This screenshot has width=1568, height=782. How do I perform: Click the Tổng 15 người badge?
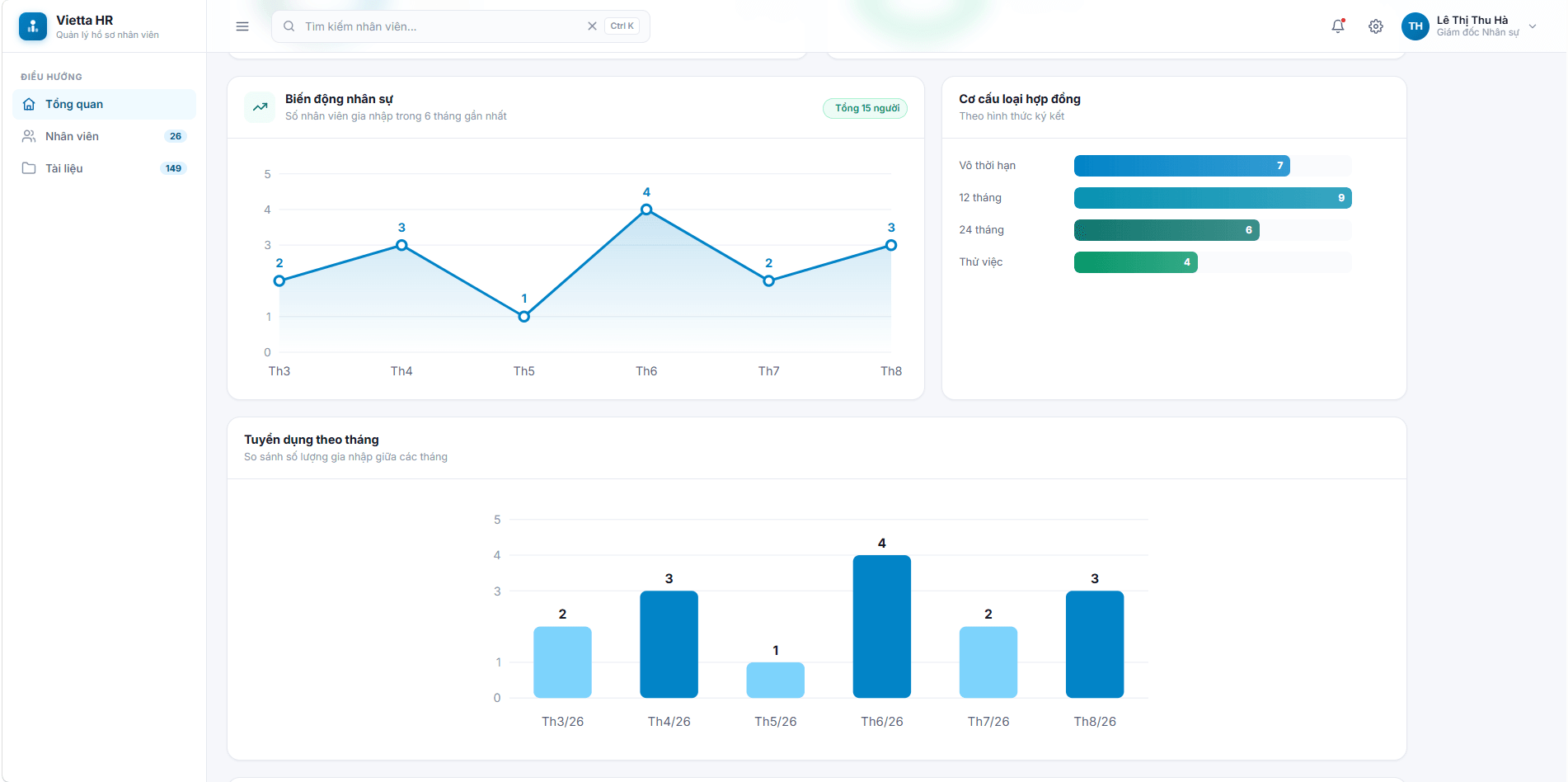866,108
